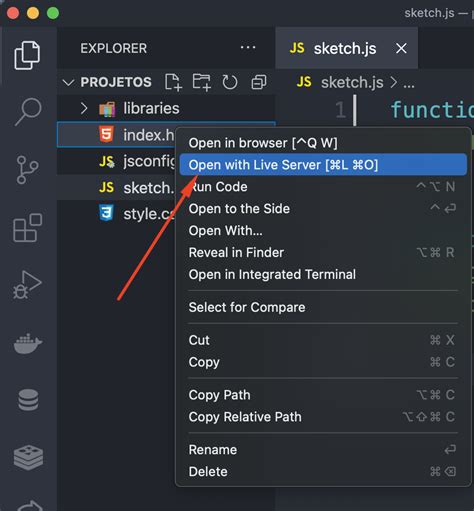
Task: Open the Search view icon
Action: [x=28, y=112]
